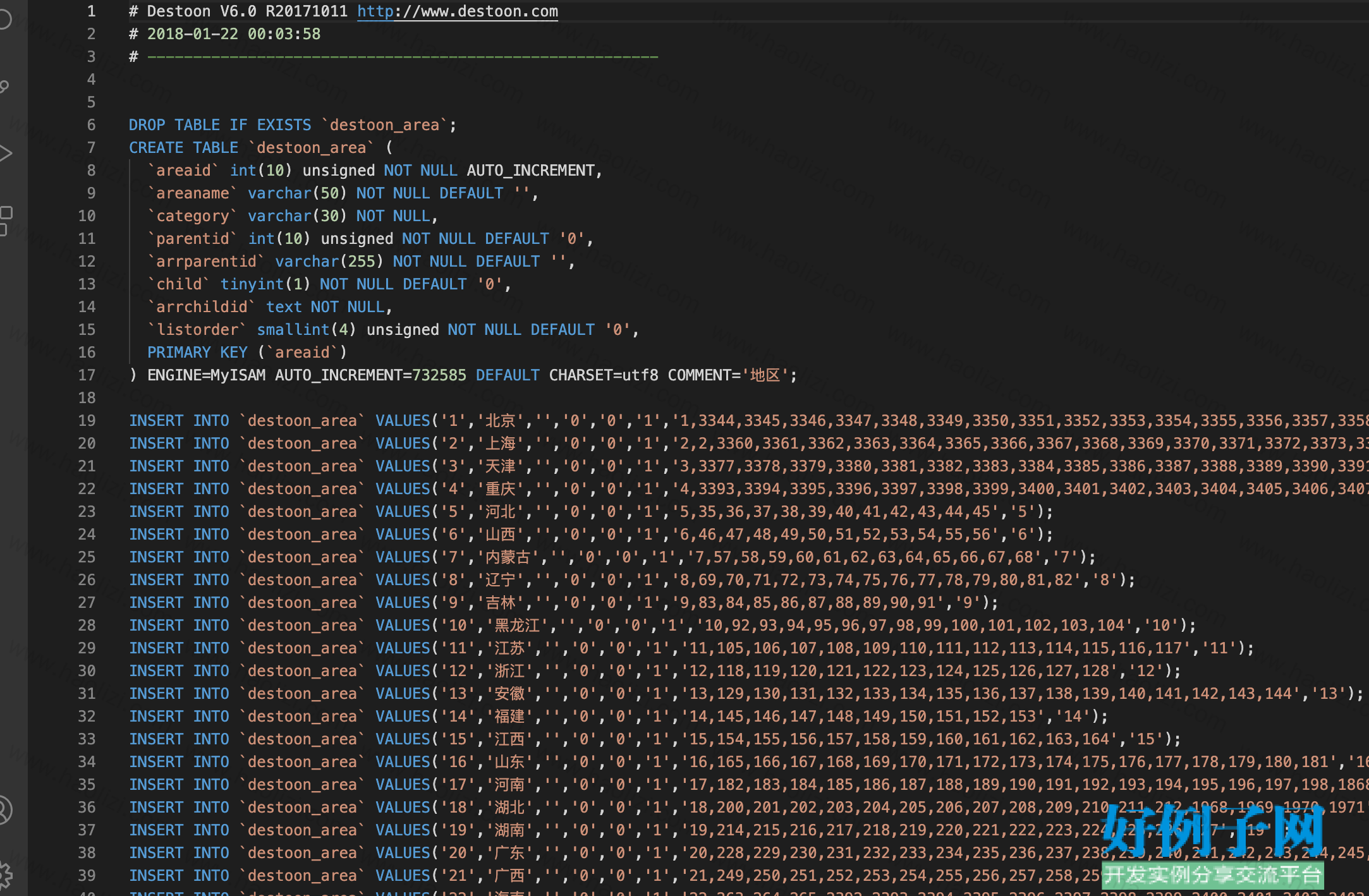Click the INSERT row for '重庆'

click(749, 489)
